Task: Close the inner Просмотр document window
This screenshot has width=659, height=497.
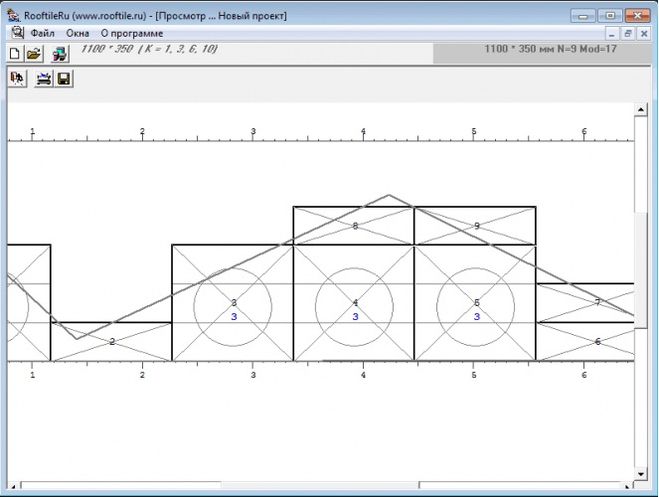Action: point(643,33)
